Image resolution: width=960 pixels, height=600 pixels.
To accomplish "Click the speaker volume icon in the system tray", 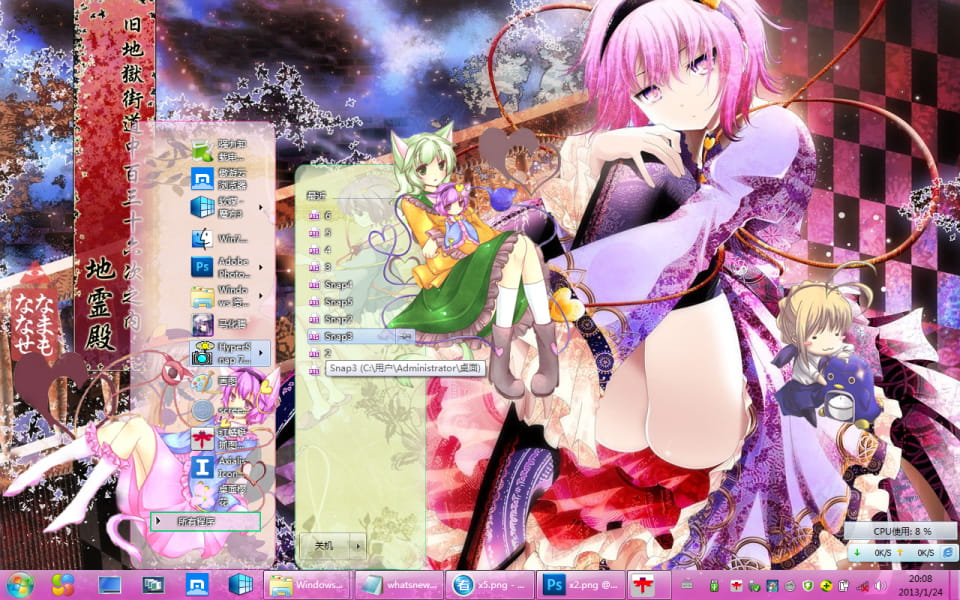I will [x=878, y=585].
